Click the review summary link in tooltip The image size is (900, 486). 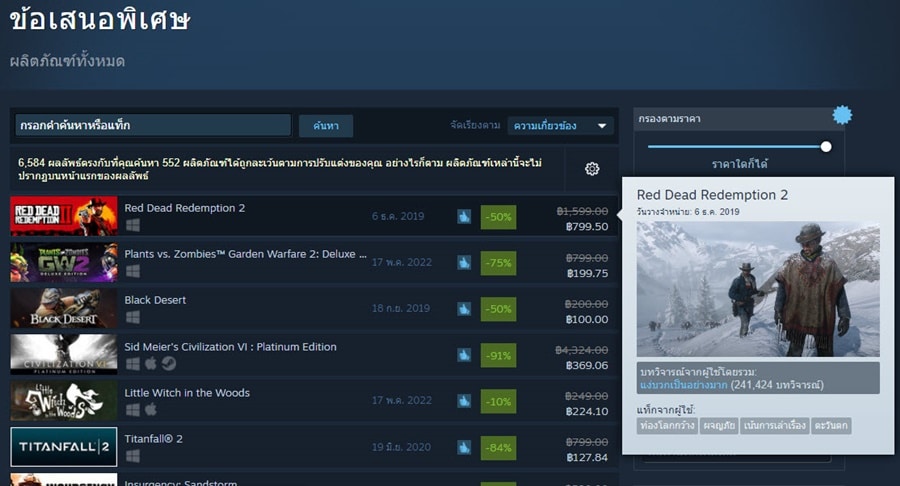(684, 384)
